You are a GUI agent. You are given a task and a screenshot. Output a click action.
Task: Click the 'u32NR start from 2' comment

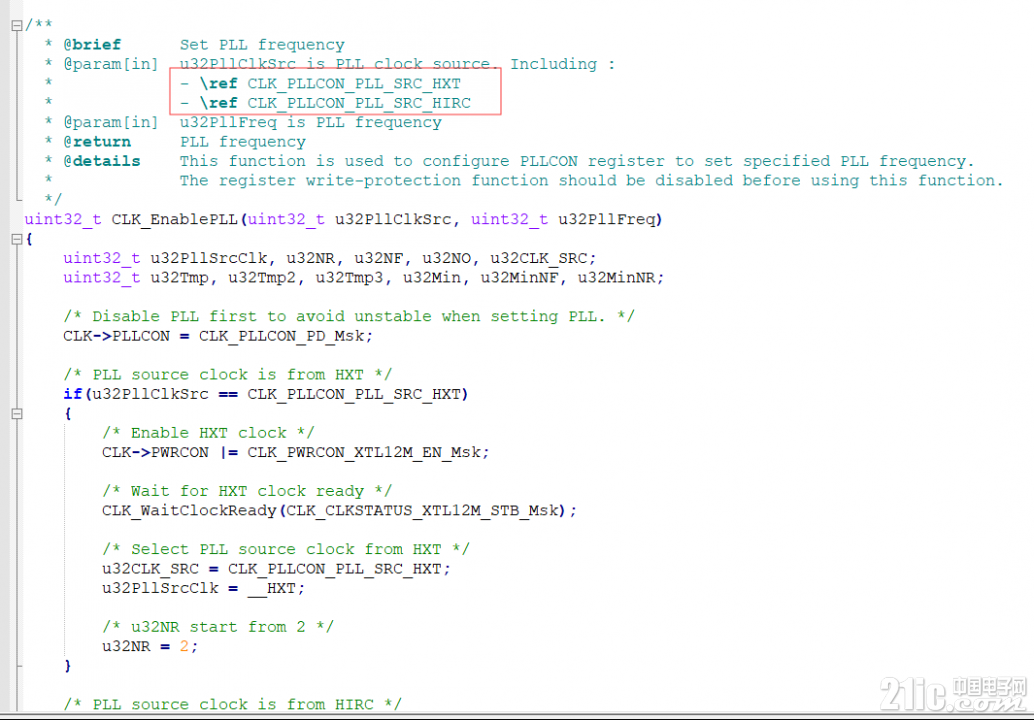pos(218,627)
